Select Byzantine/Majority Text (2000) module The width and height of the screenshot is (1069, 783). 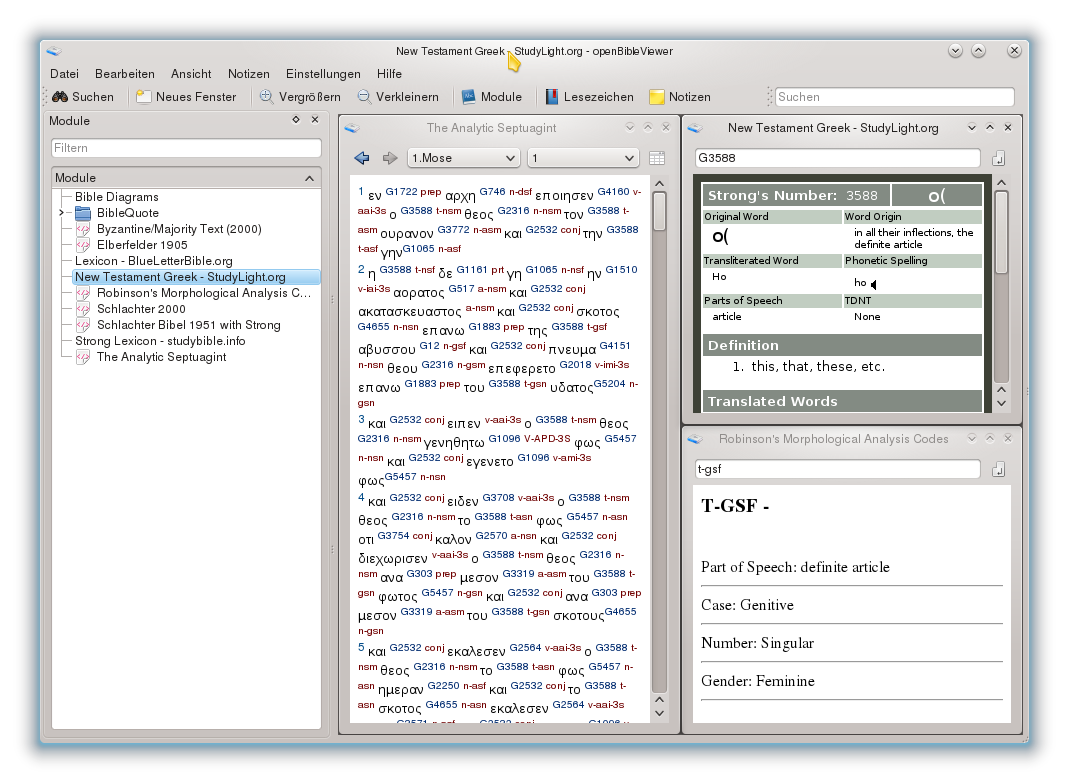point(179,229)
